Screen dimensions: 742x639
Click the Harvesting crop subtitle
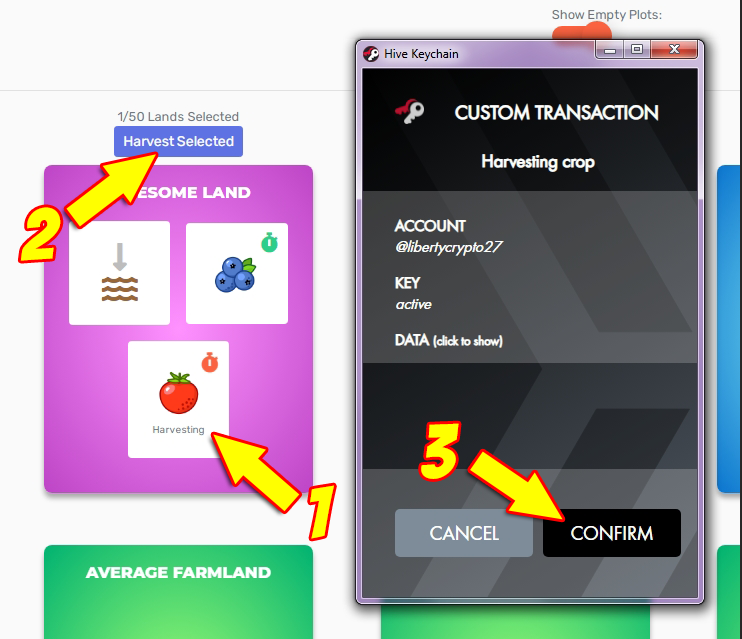(538, 162)
